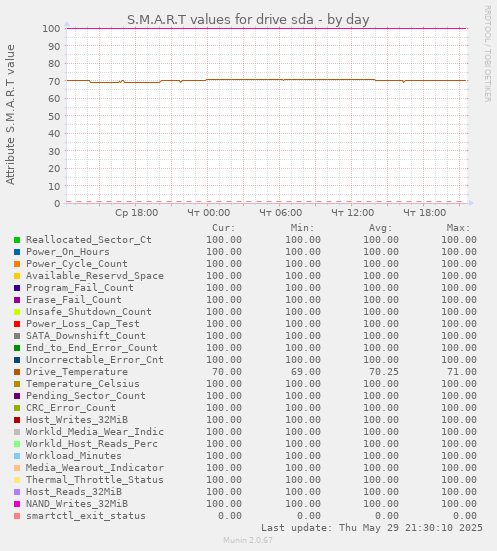
Task: Click the Last update timestamp text
Action: 372,528
